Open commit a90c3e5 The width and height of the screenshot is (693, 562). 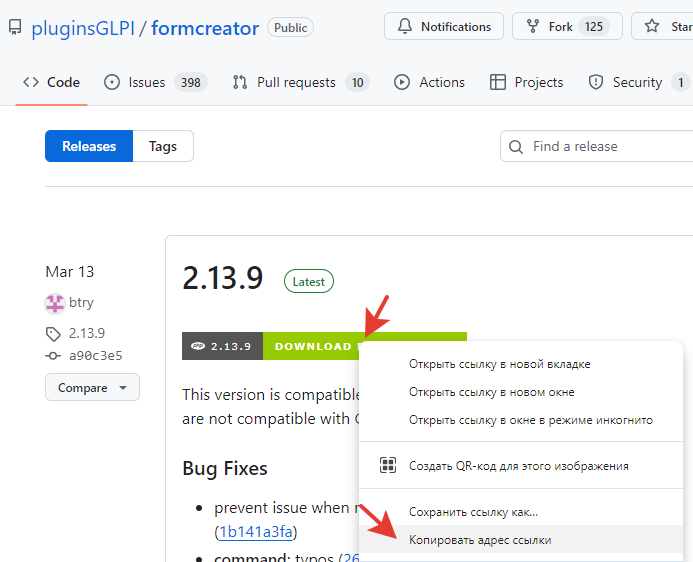(95, 356)
